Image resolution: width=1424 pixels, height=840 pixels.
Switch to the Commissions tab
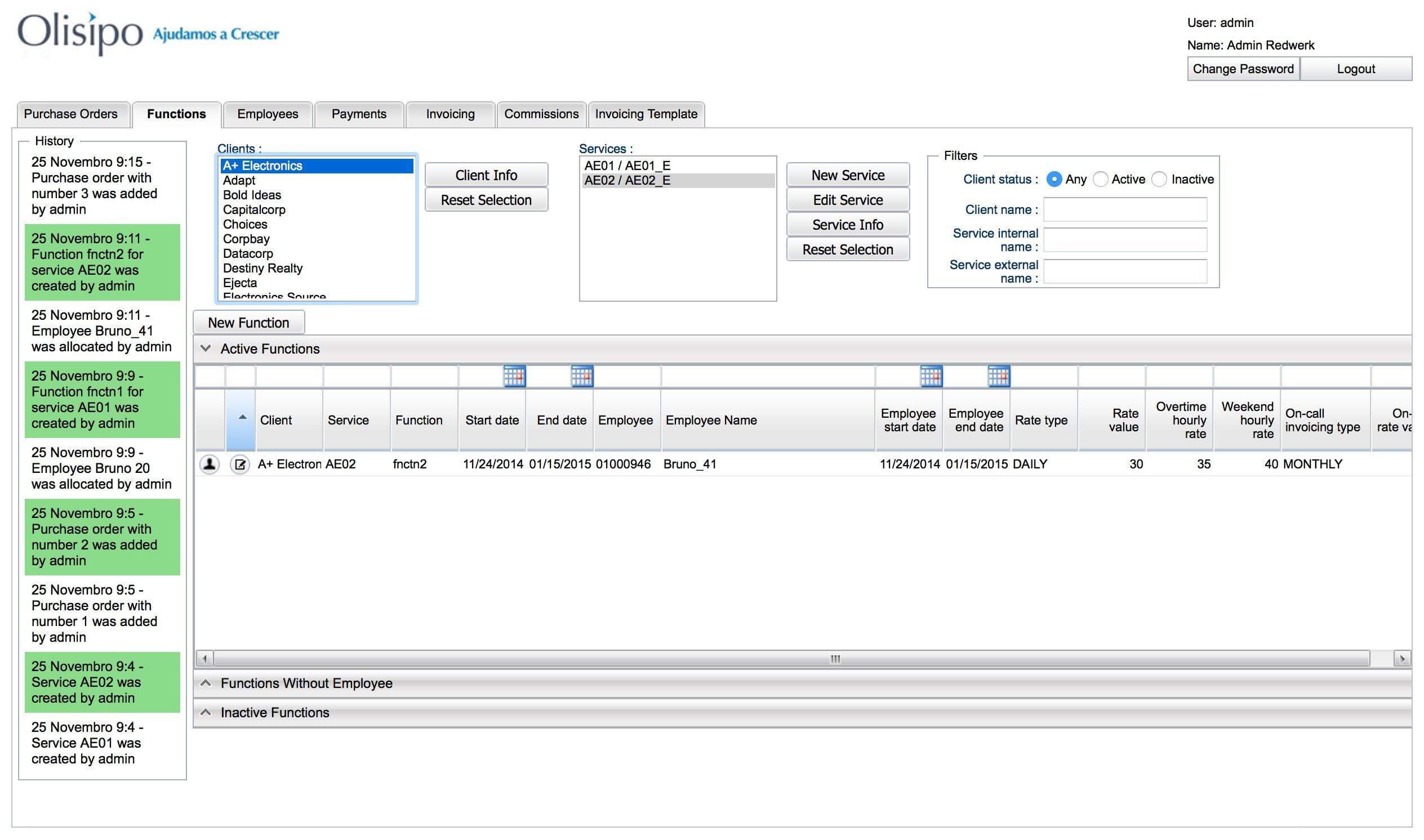(542, 114)
